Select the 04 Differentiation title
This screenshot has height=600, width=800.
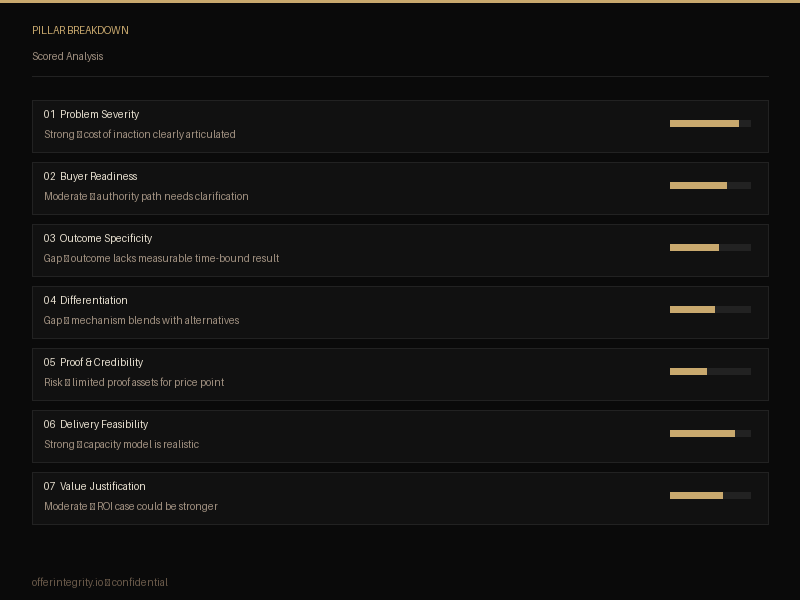86,301
